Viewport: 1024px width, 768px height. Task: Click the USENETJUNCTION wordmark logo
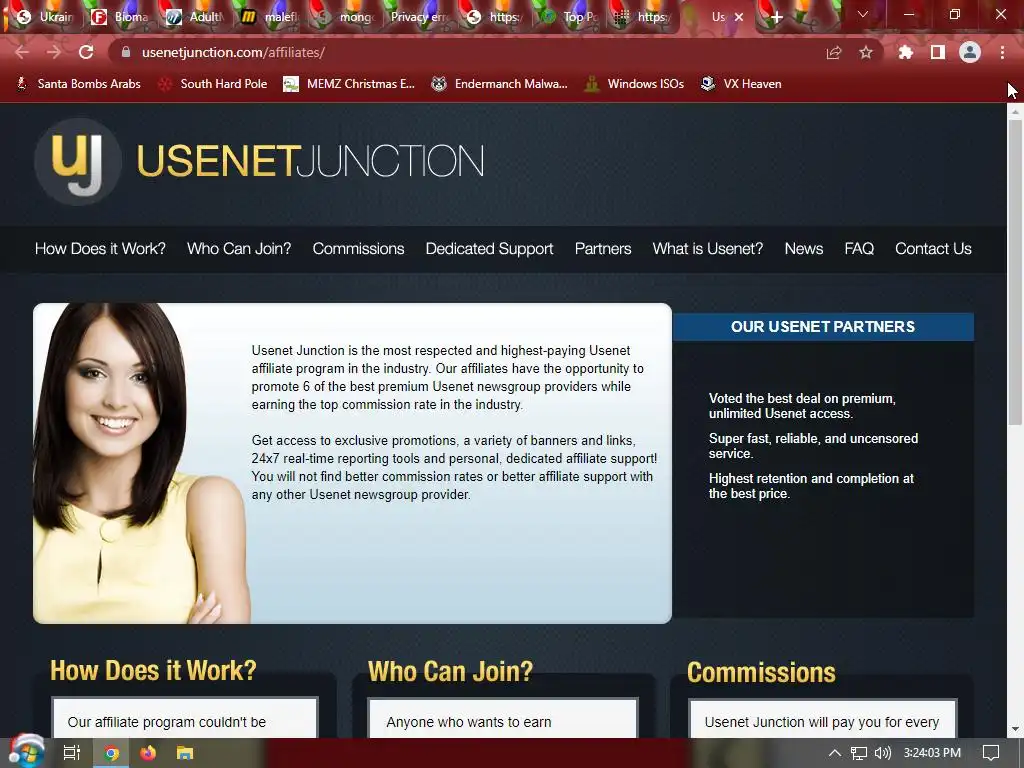click(310, 161)
